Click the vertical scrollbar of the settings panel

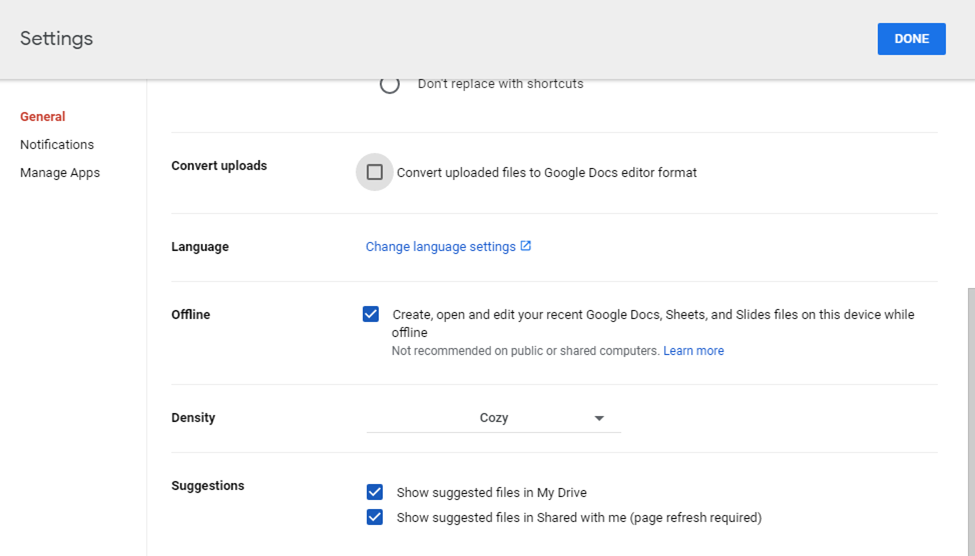click(x=969, y=420)
